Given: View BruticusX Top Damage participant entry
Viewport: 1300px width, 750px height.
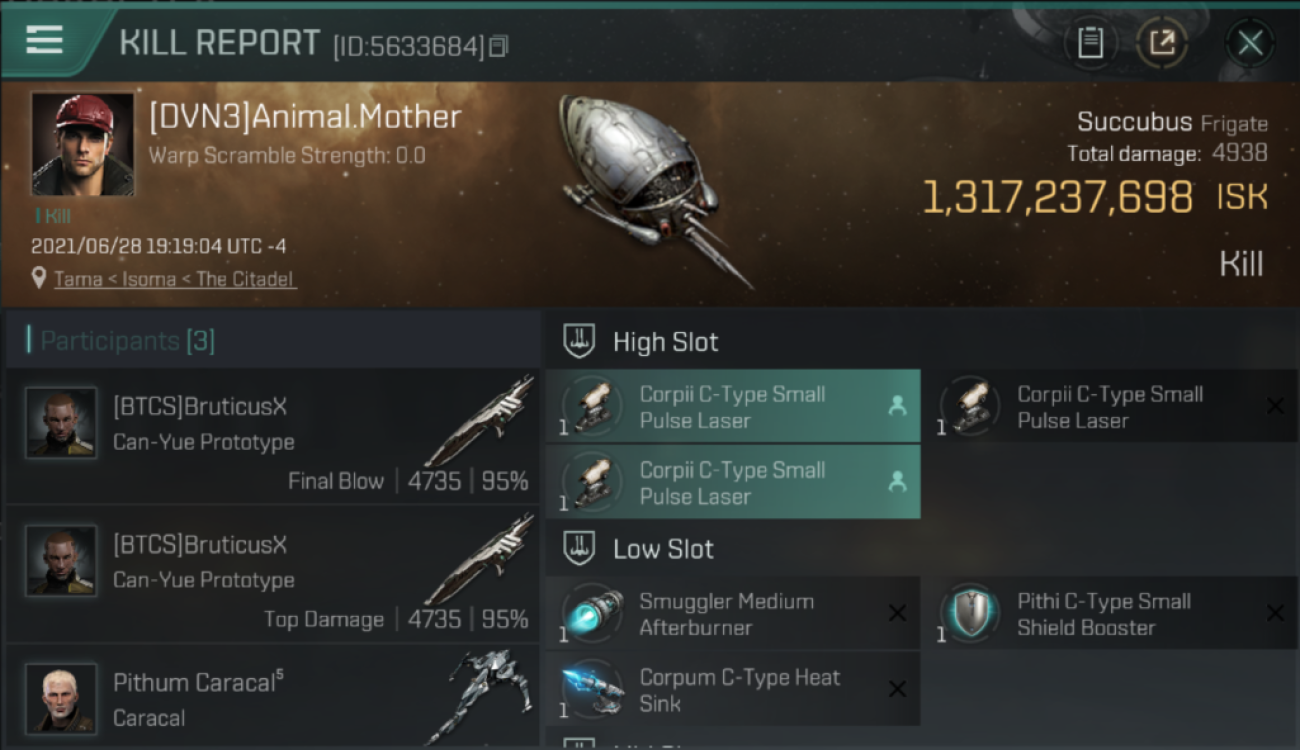Looking at the screenshot, I should click(x=272, y=574).
